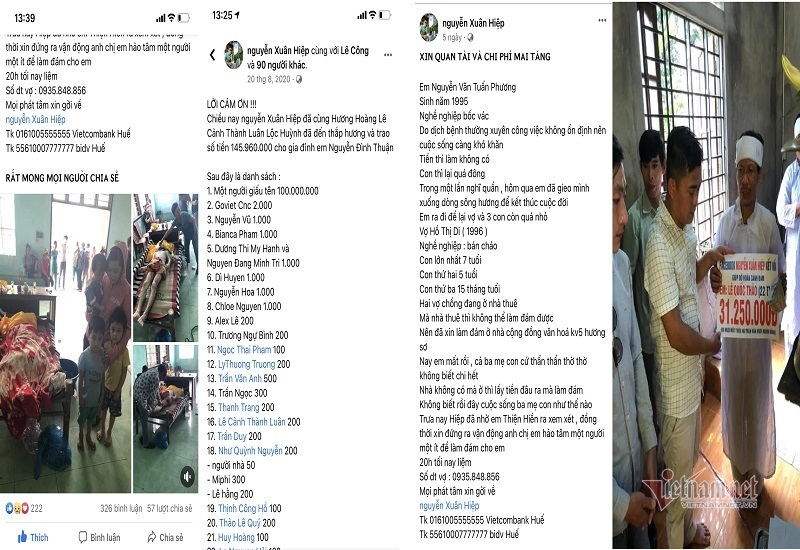The width and height of the screenshot is (800, 550).
Task: Open nguyễn Xuân Hiệp avatar in the right post
Action: (429, 27)
